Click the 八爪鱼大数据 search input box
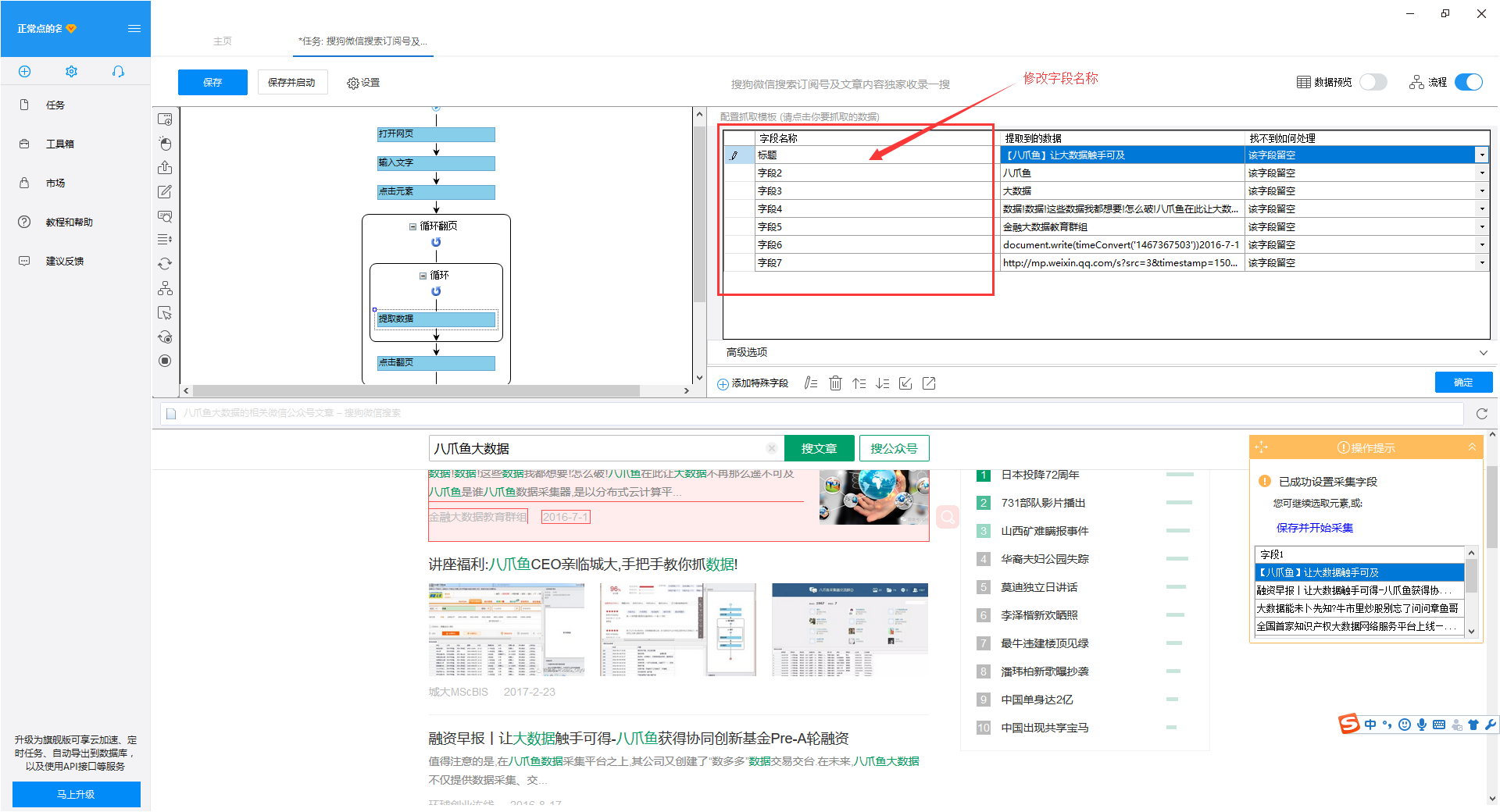 point(598,449)
